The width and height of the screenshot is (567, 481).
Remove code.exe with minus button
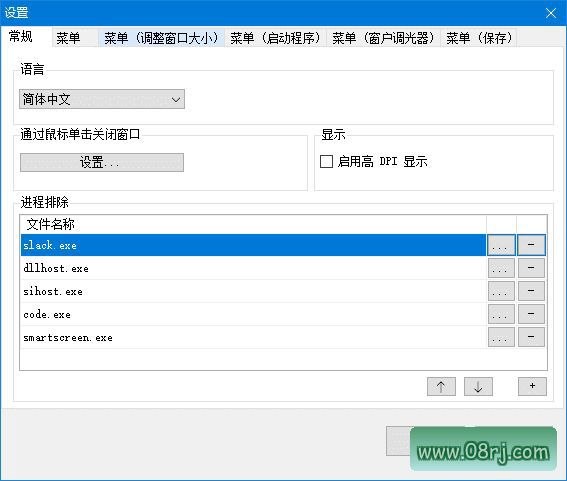[531, 314]
